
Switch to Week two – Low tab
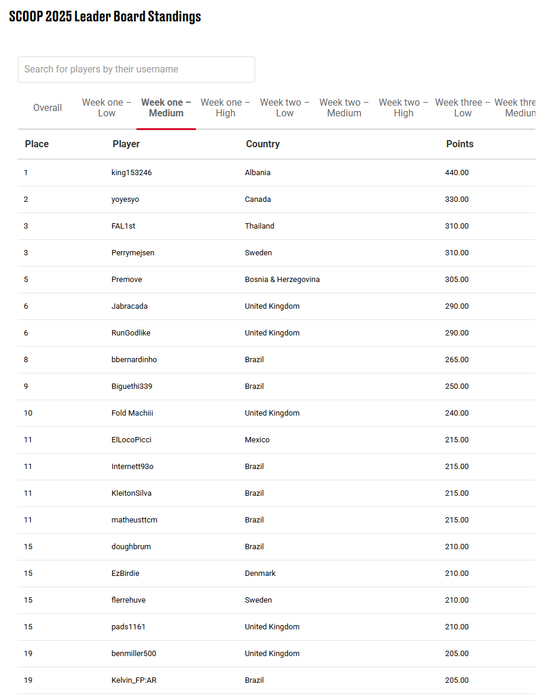[284, 108]
